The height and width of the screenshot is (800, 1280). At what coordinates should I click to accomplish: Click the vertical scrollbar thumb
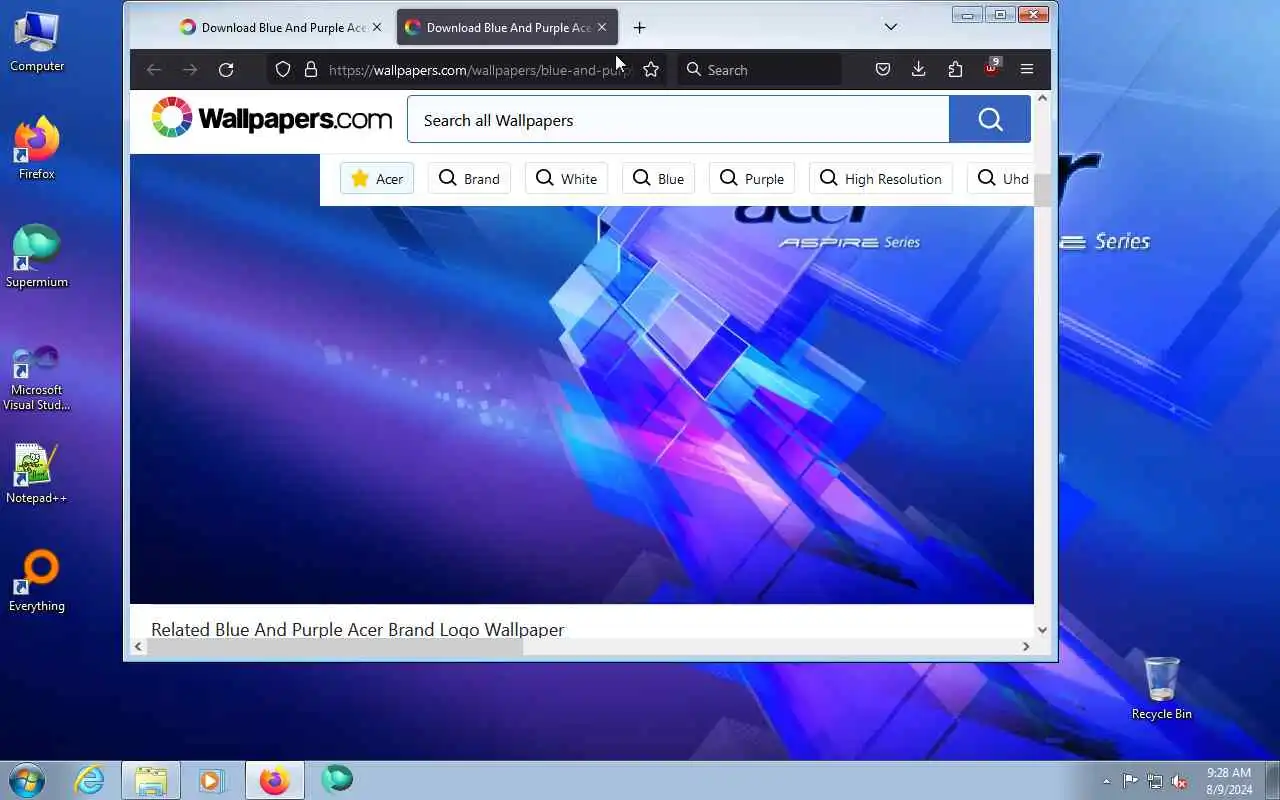(1043, 190)
